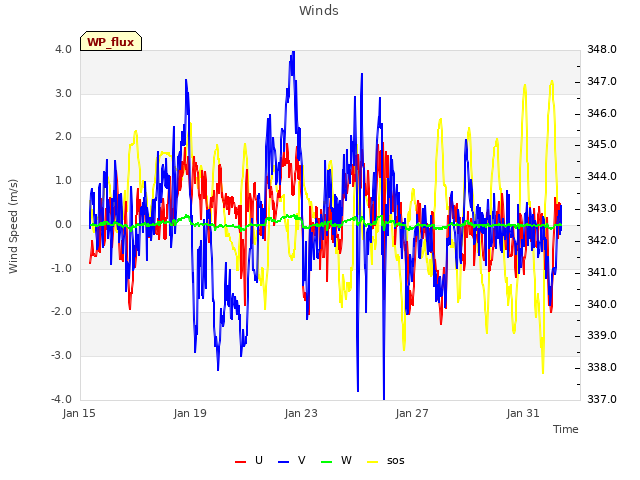Click the Wind Speed (m/s) axis label

click(13, 226)
